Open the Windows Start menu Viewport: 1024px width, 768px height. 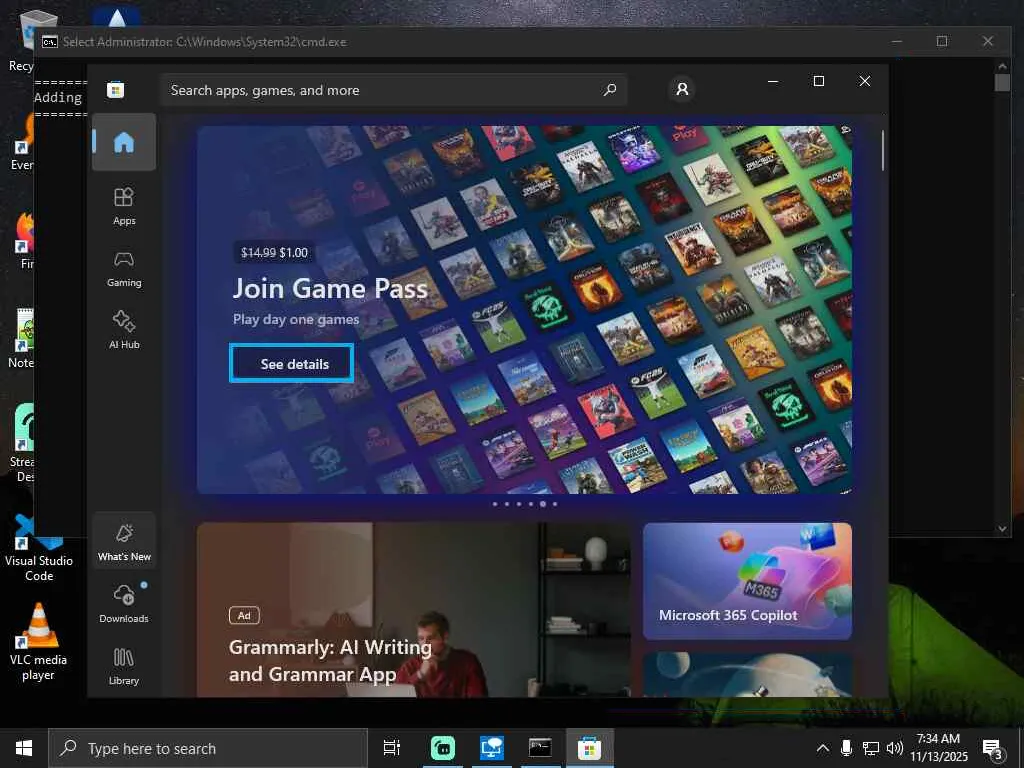point(24,748)
